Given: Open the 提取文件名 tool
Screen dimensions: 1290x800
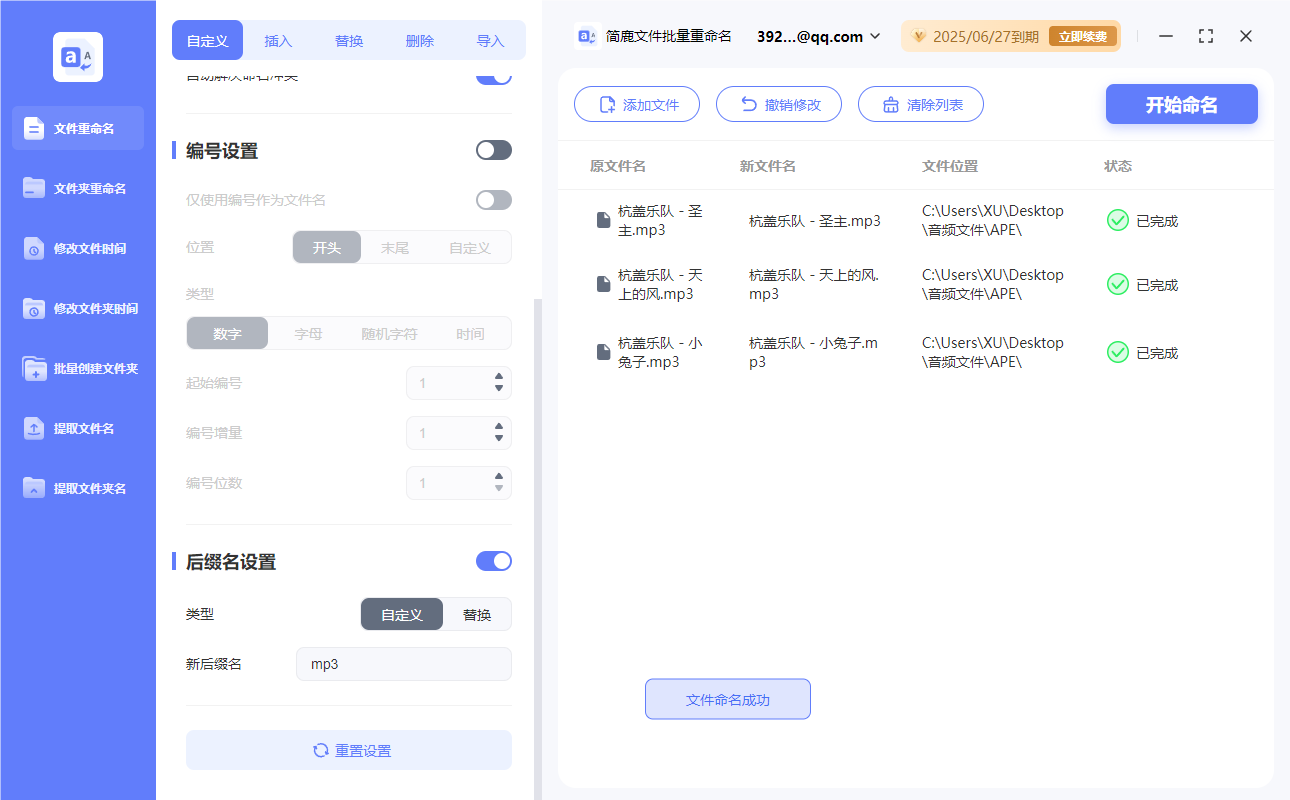Looking at the screenshot, I should 77,428.
